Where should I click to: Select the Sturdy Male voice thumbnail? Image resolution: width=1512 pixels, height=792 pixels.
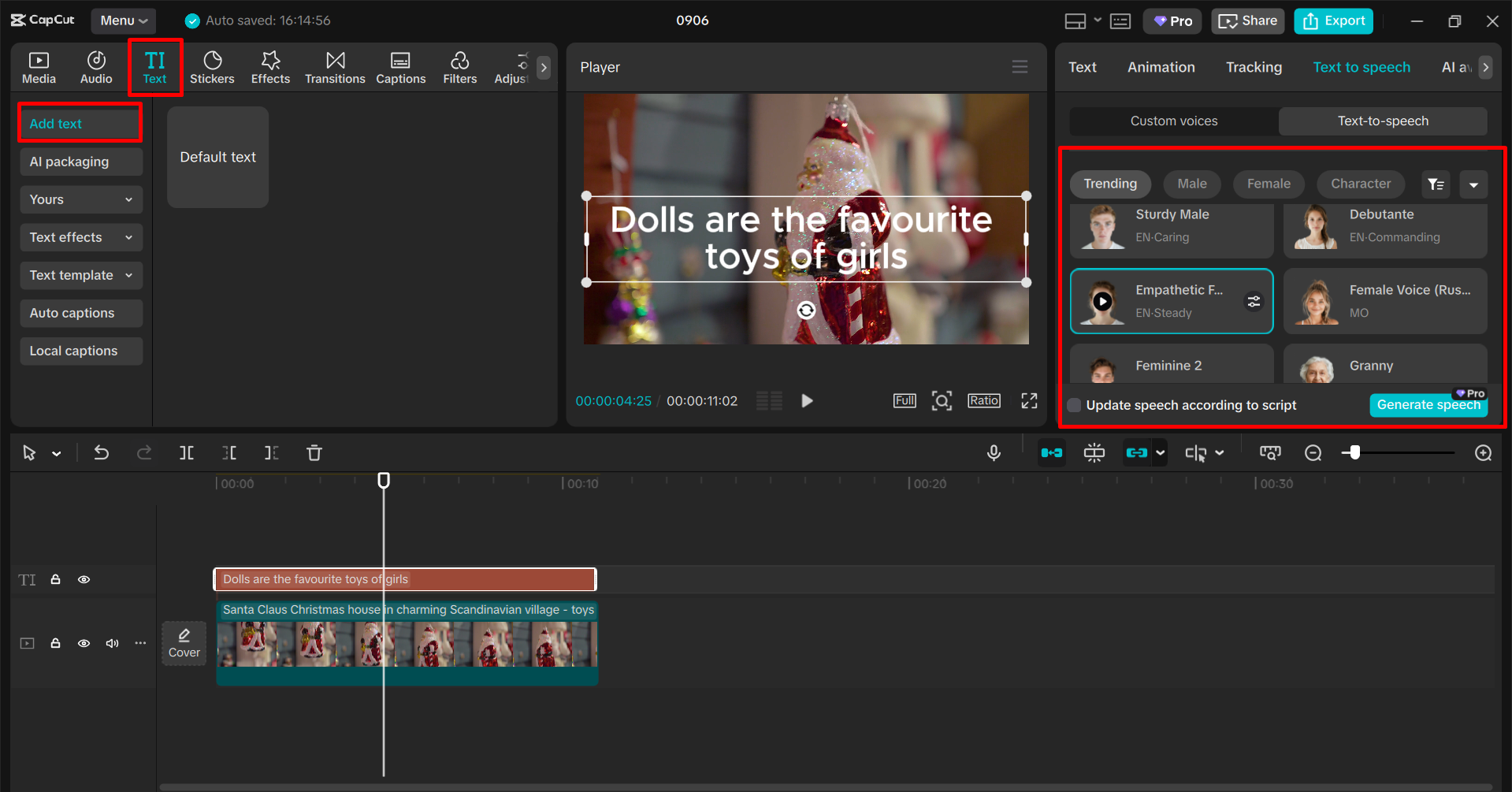click(x=1102, y=229)
